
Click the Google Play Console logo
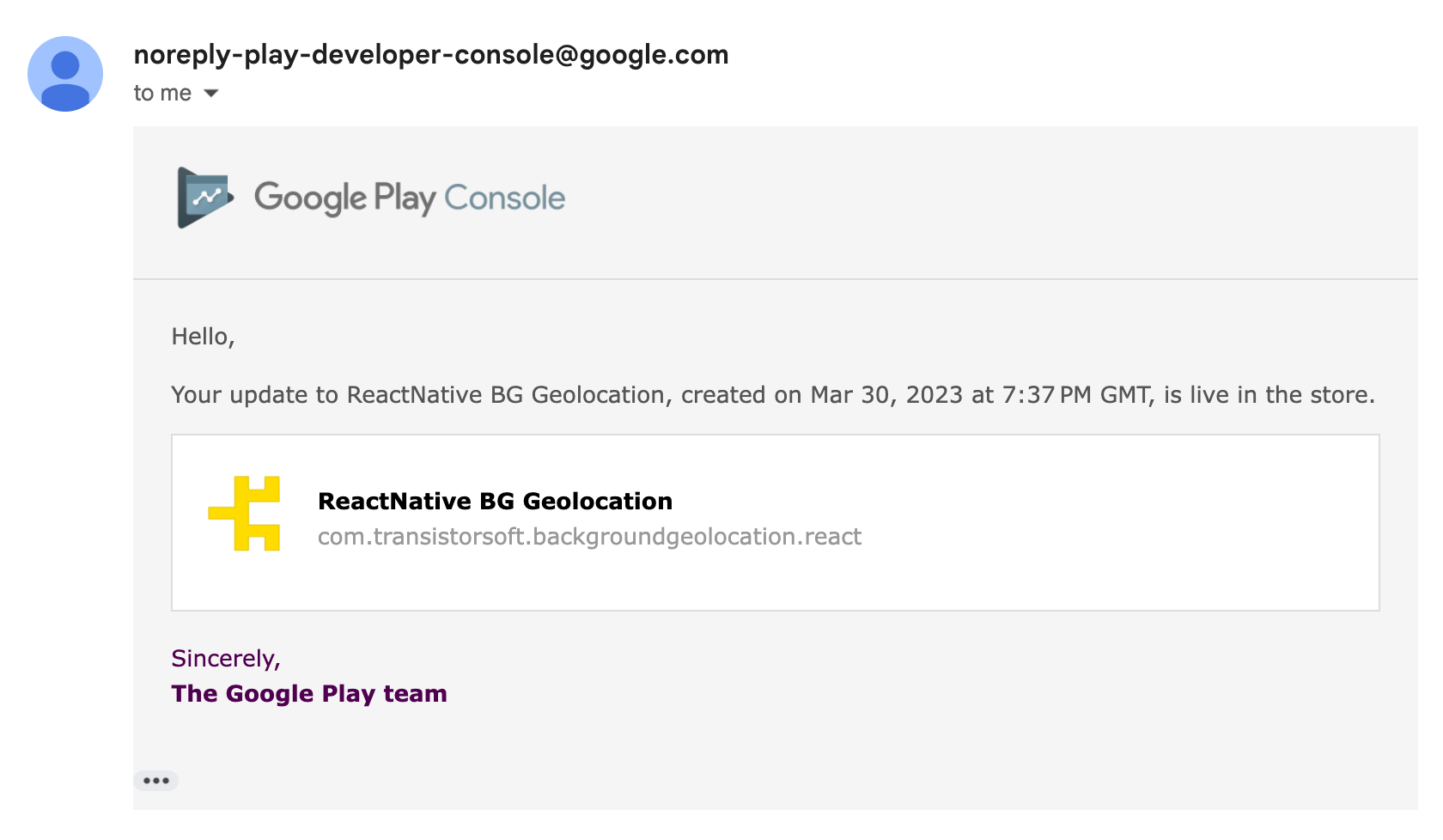[371, 198]
